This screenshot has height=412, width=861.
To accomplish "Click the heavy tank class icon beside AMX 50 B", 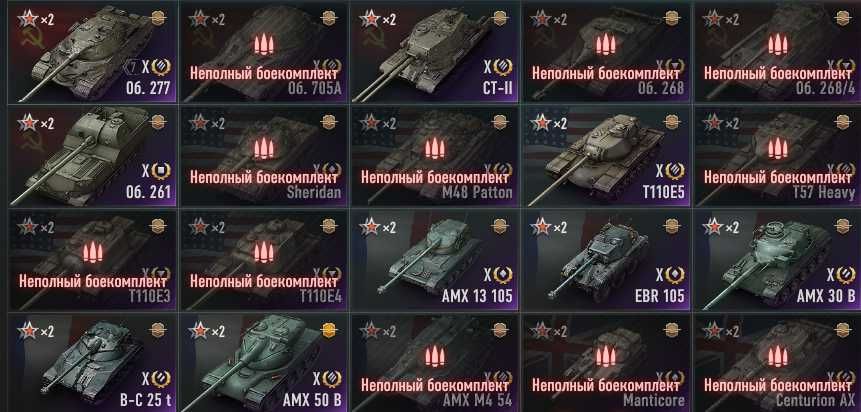I will click(x=331, y=378).
